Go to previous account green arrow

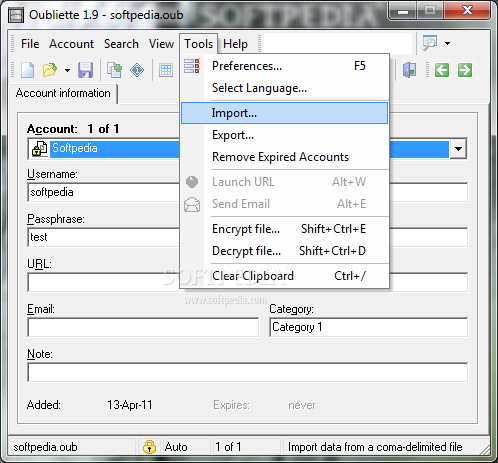point(442,70)
